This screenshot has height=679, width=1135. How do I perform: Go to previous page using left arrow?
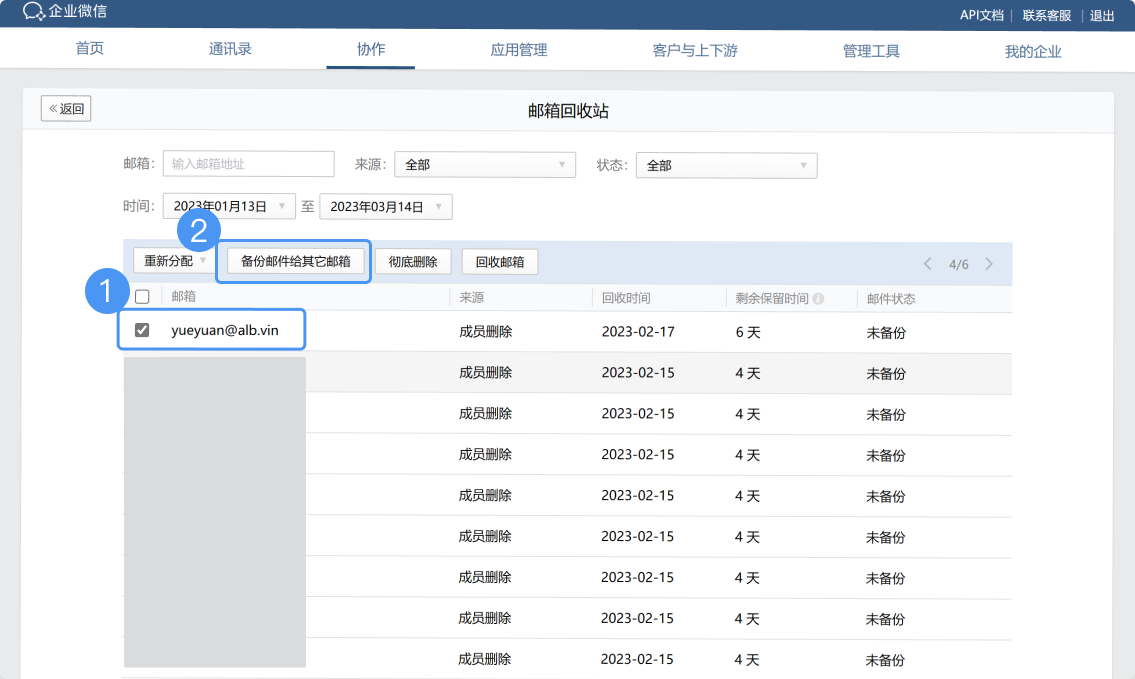click(928, 263)
